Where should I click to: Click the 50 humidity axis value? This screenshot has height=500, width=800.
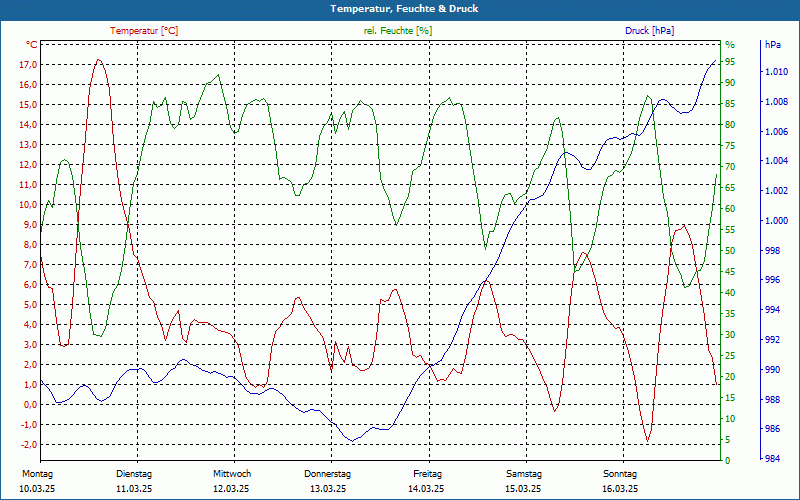[730, 251]
